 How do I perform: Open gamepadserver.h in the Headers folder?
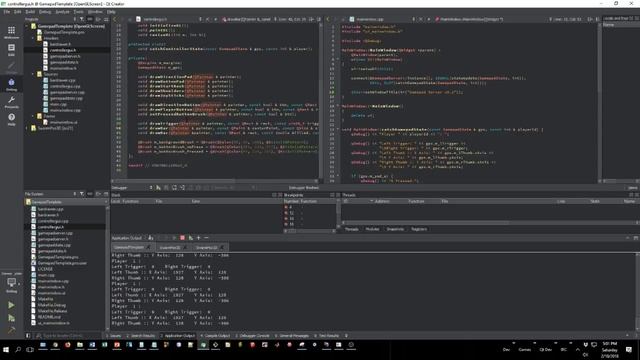(x=65, y=56)
